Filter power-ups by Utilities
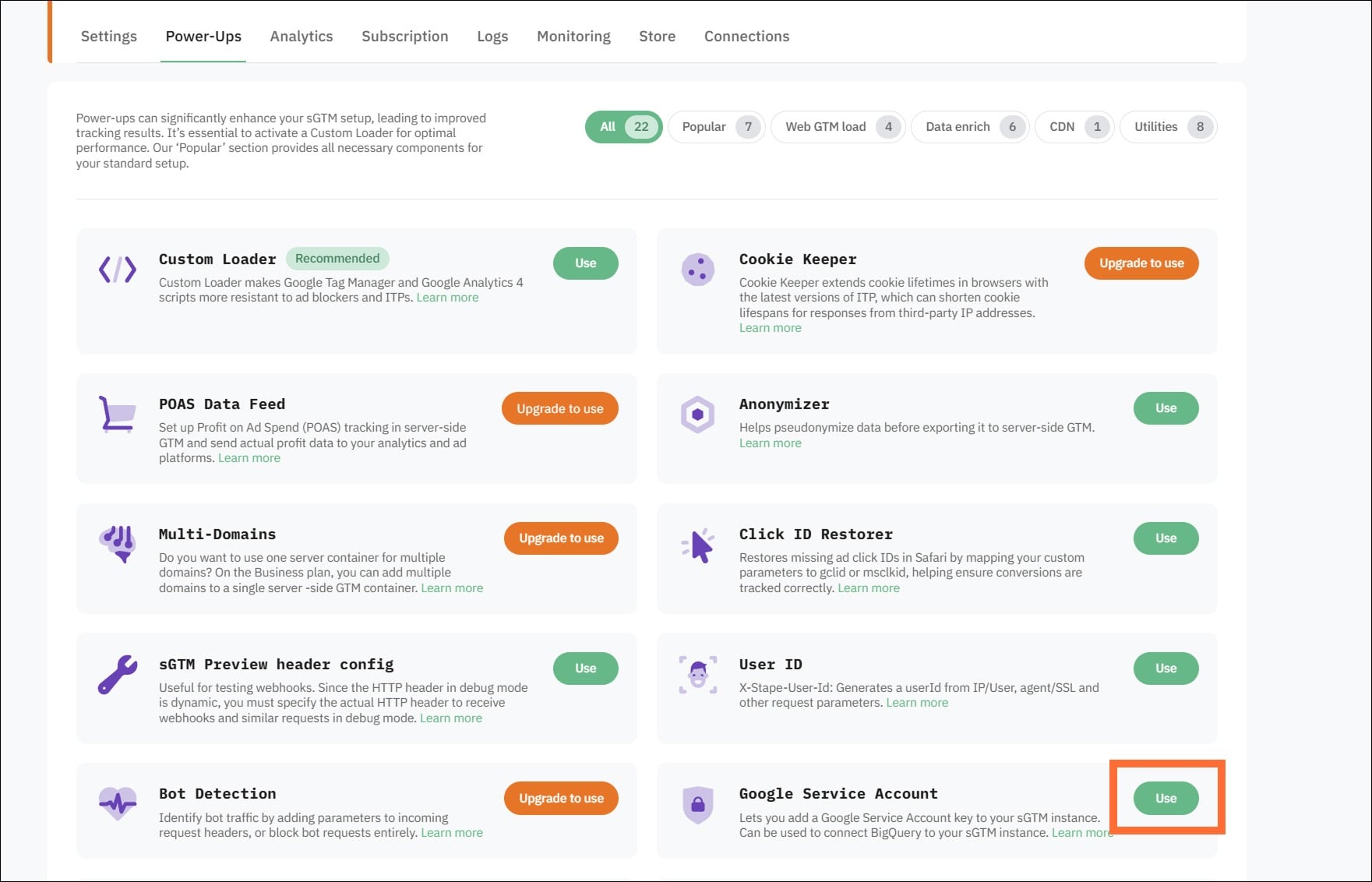 click(x=1169, y=127)
